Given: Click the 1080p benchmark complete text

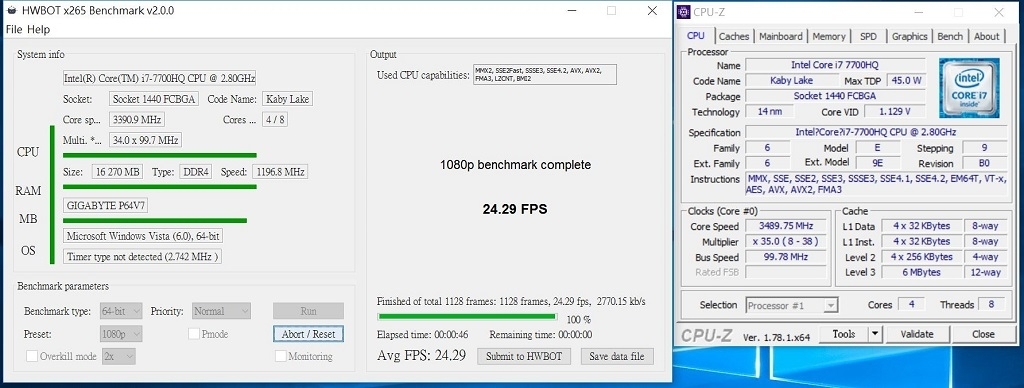Looking at the screenshot, I should tap(515, 165).
